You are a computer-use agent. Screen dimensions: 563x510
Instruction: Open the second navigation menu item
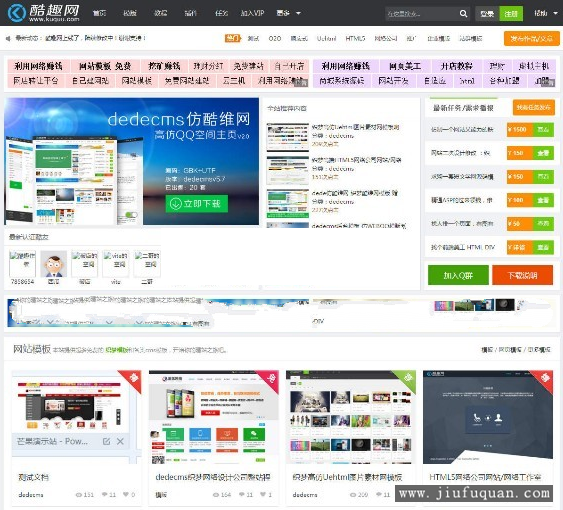click(130, 13)
